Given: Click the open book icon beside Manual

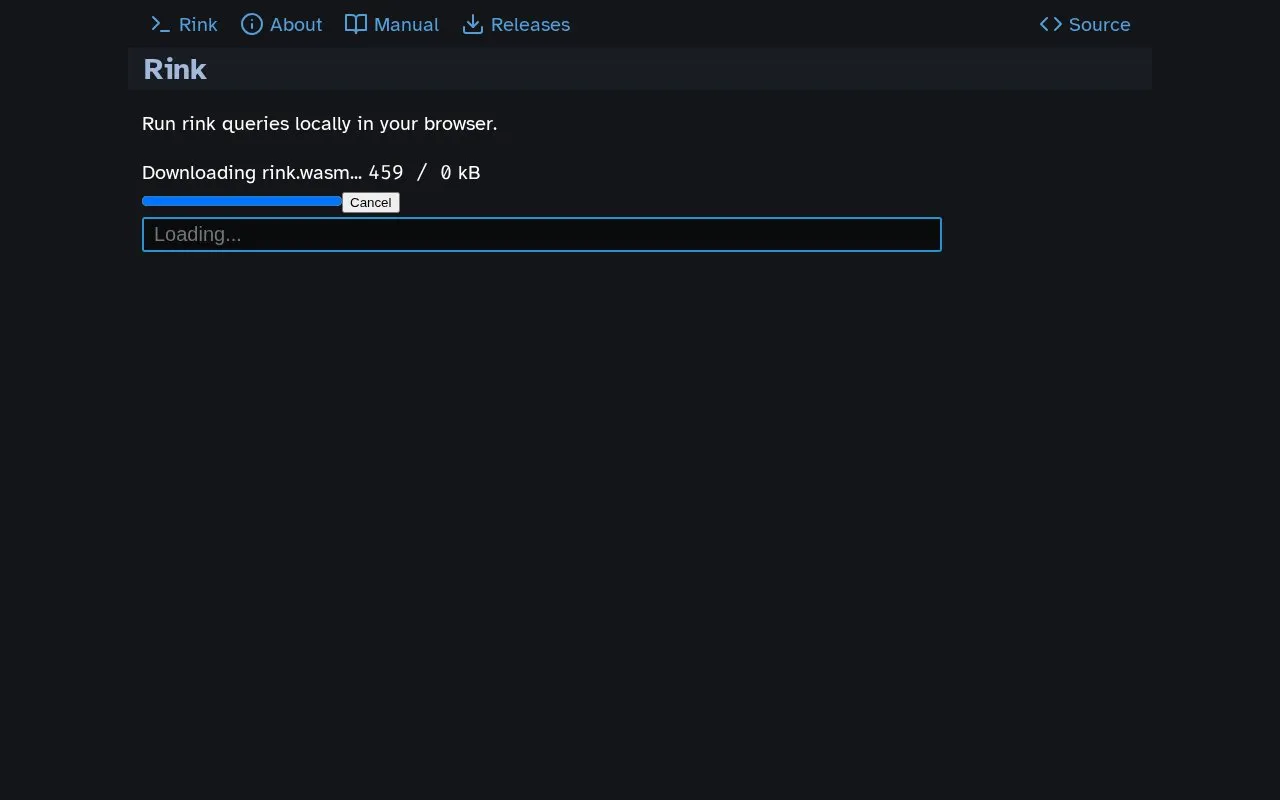Looking at the screenshot, I should click(356, 24).
